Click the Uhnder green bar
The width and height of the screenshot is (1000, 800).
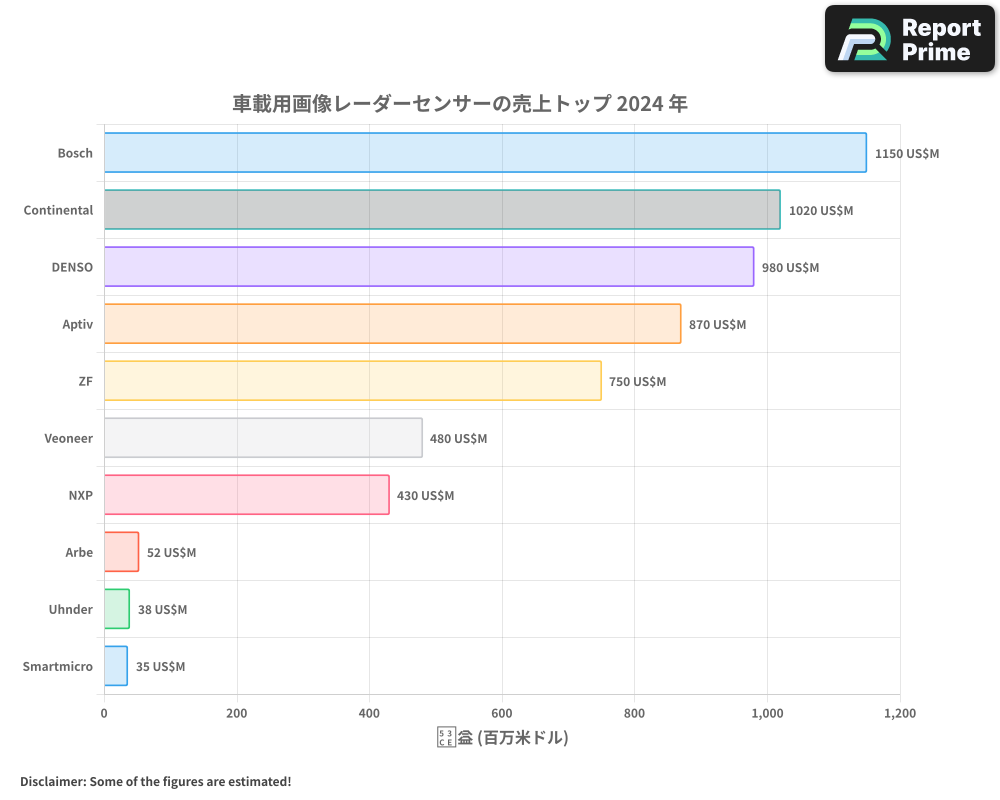[116, 609]
